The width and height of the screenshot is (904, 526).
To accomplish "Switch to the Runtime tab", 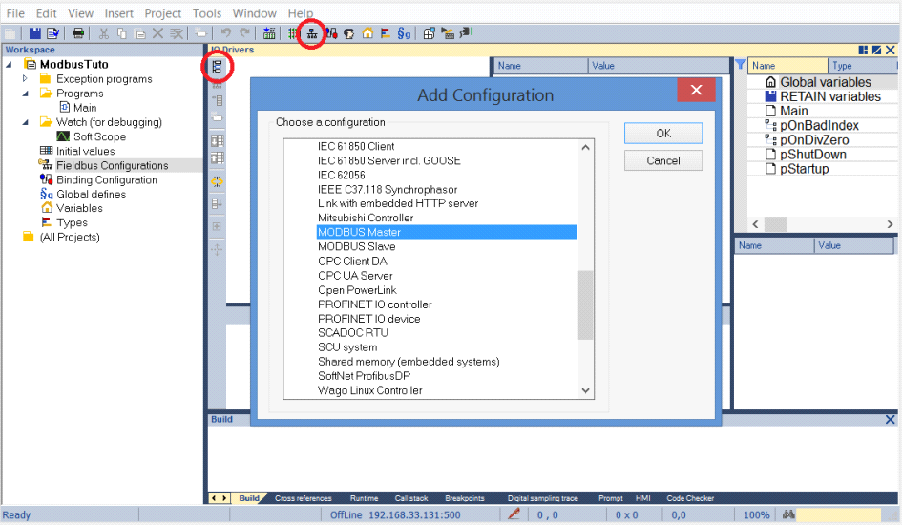I will coord(364,498).
